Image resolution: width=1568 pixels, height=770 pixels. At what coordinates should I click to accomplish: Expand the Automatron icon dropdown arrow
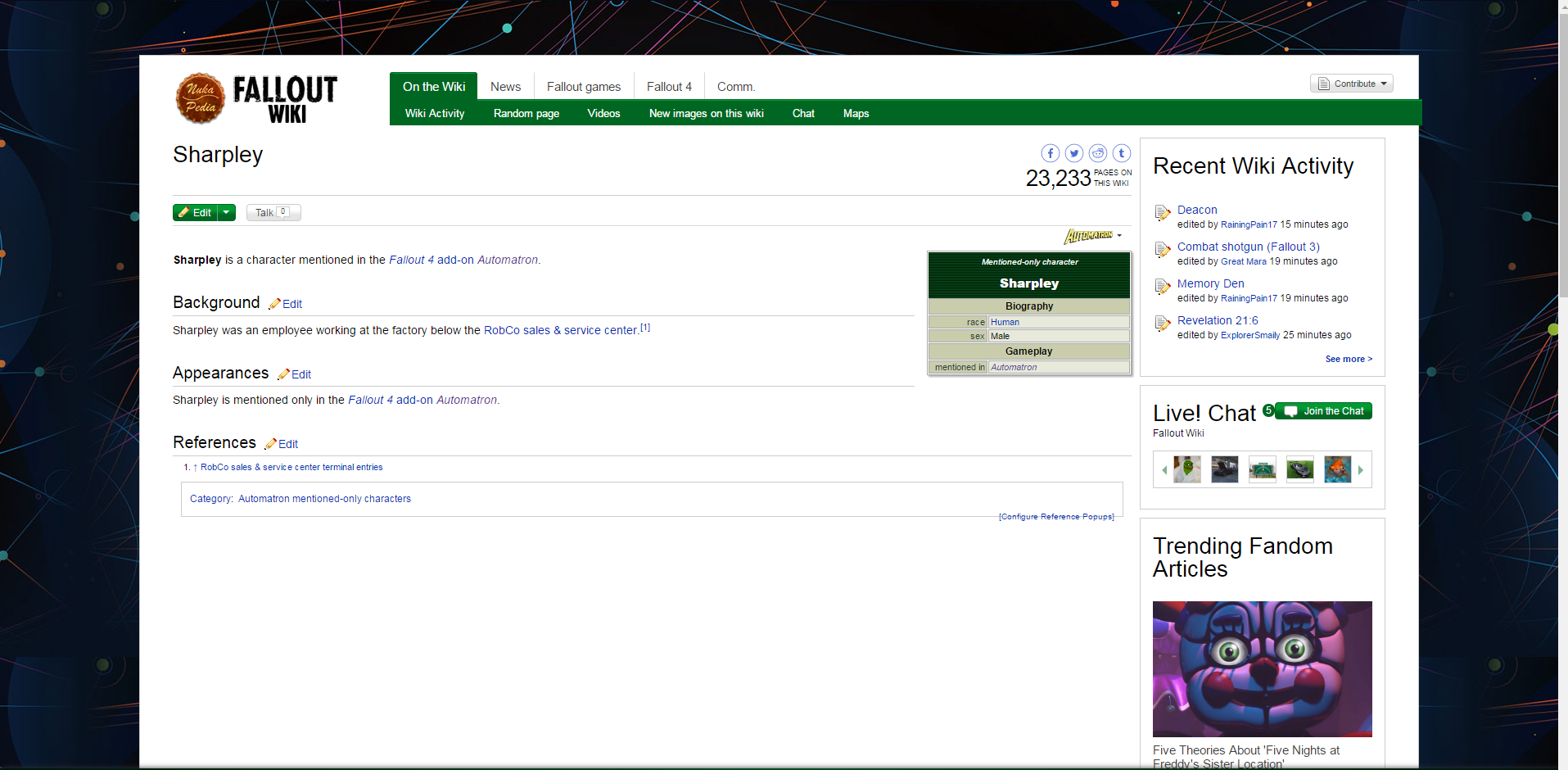click(x=1119, y=236)
